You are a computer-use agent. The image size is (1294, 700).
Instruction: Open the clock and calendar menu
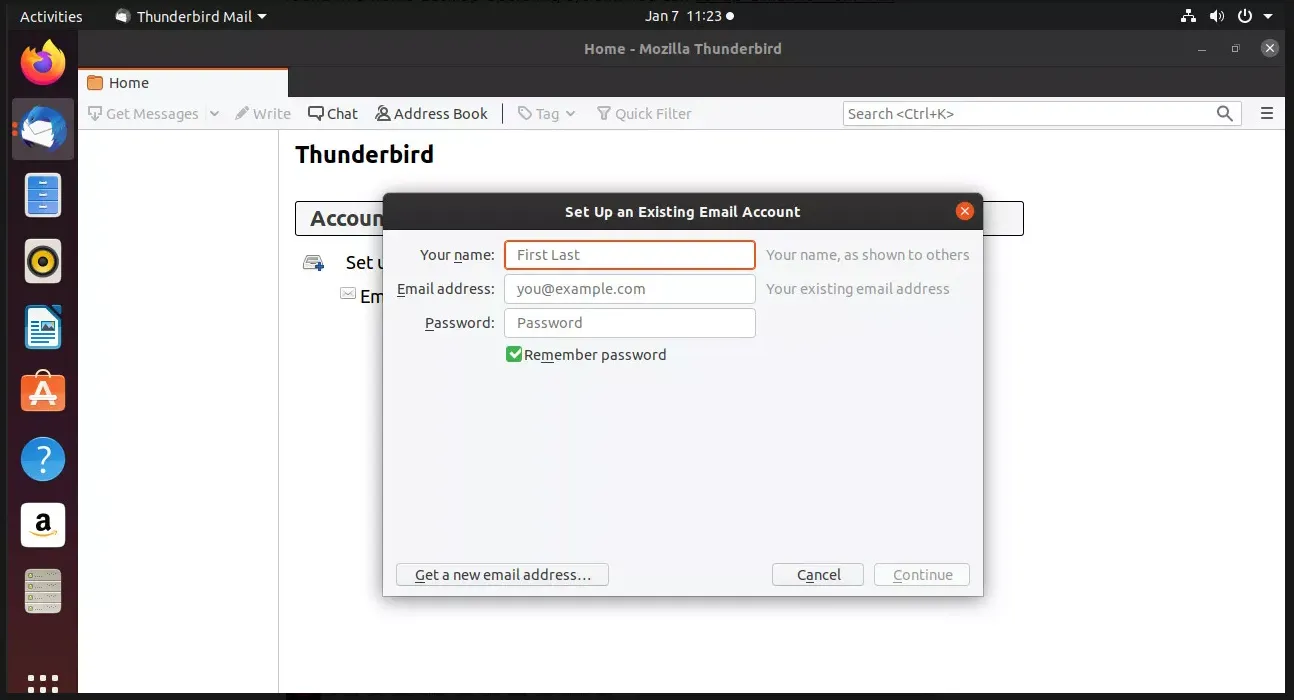689,16
